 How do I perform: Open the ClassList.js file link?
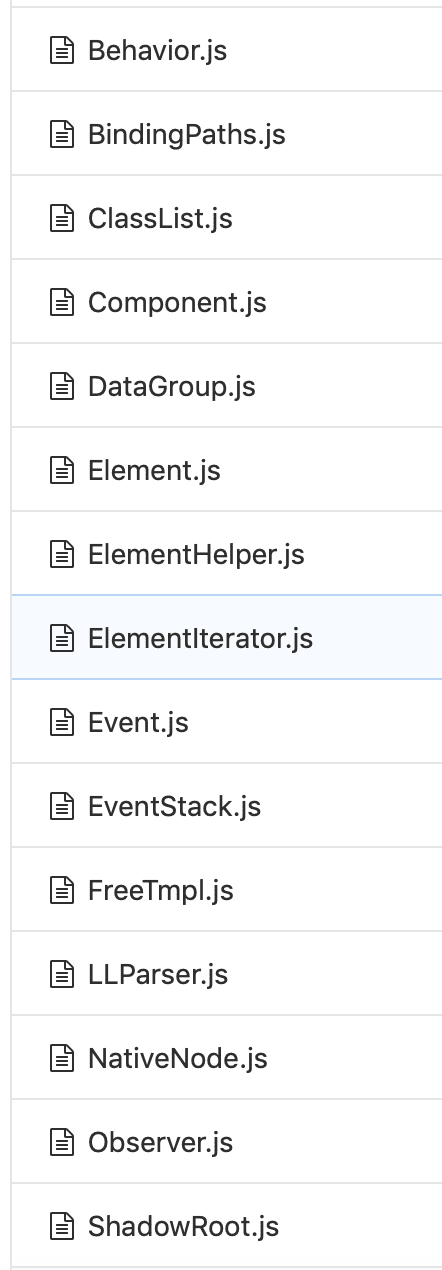click(x=160, y=218)
